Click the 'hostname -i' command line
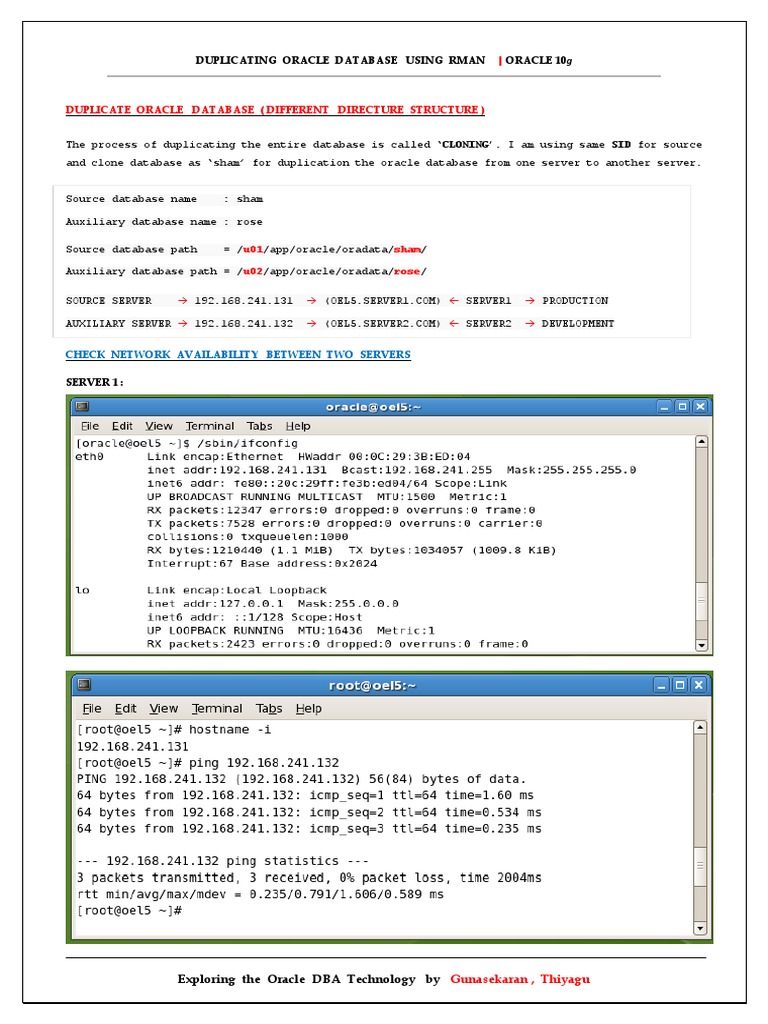 point(174,729)
